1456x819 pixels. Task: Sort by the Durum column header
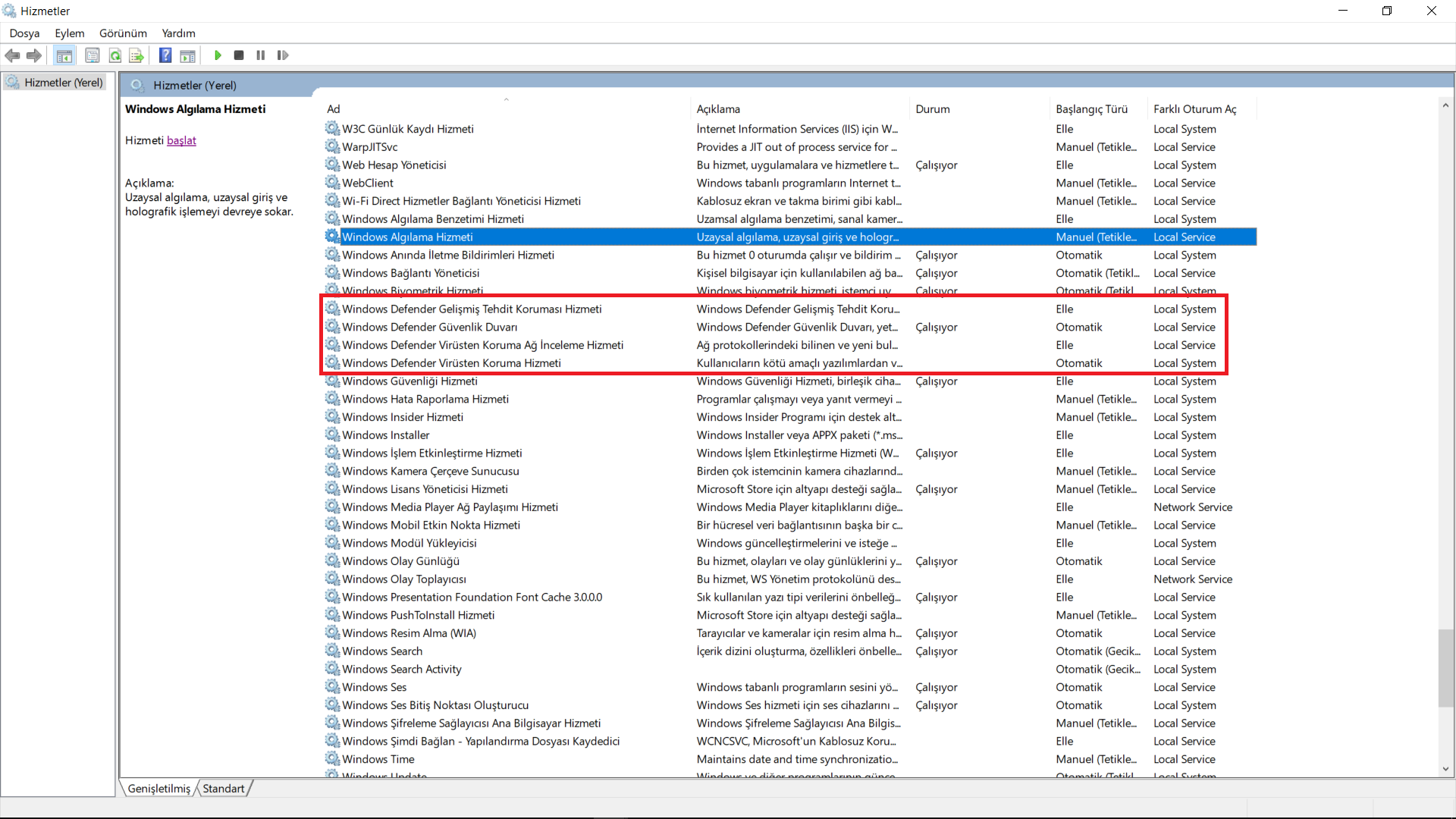(979, 109)
